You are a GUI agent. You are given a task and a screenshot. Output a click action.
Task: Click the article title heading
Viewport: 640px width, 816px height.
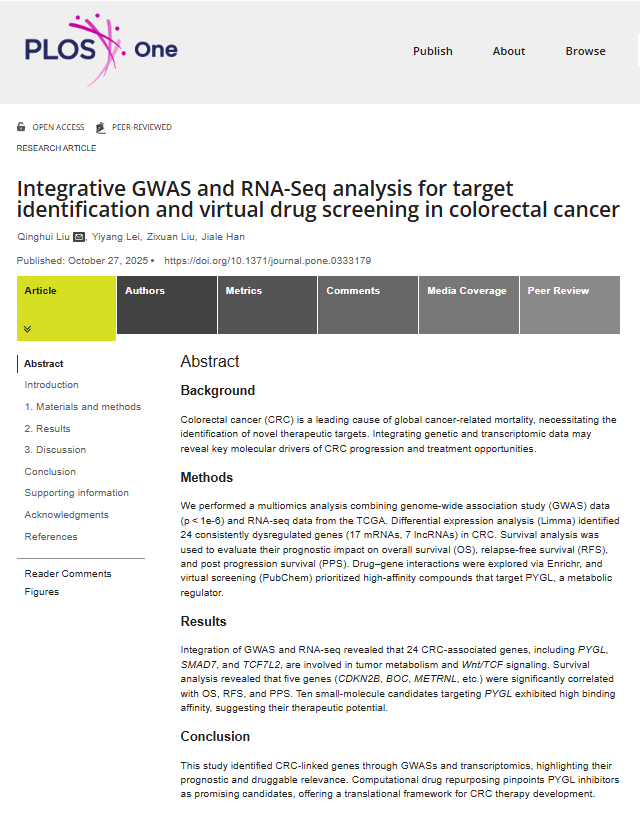[x=318, y=199]
